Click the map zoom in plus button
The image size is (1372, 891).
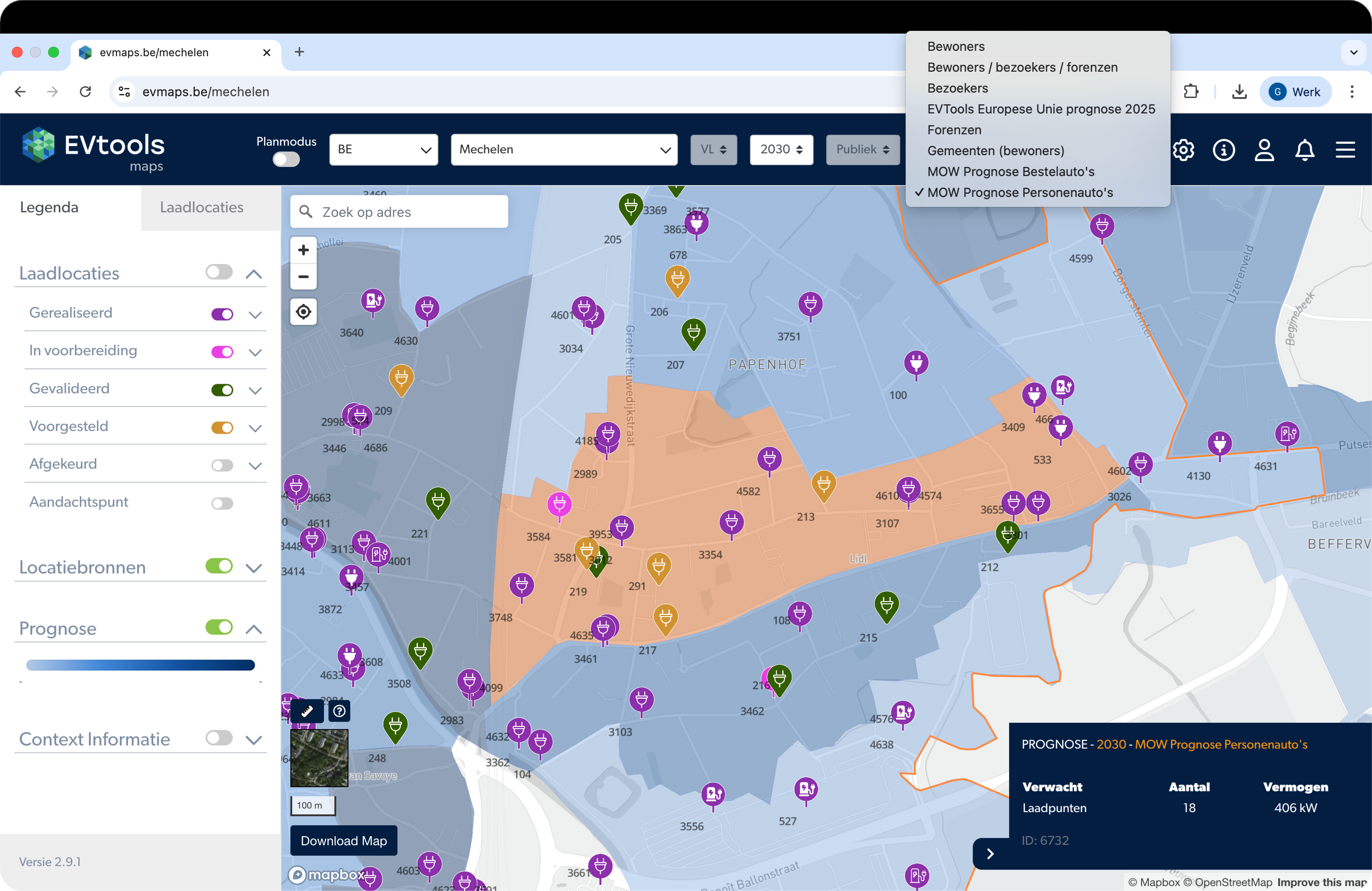[303, 250]
